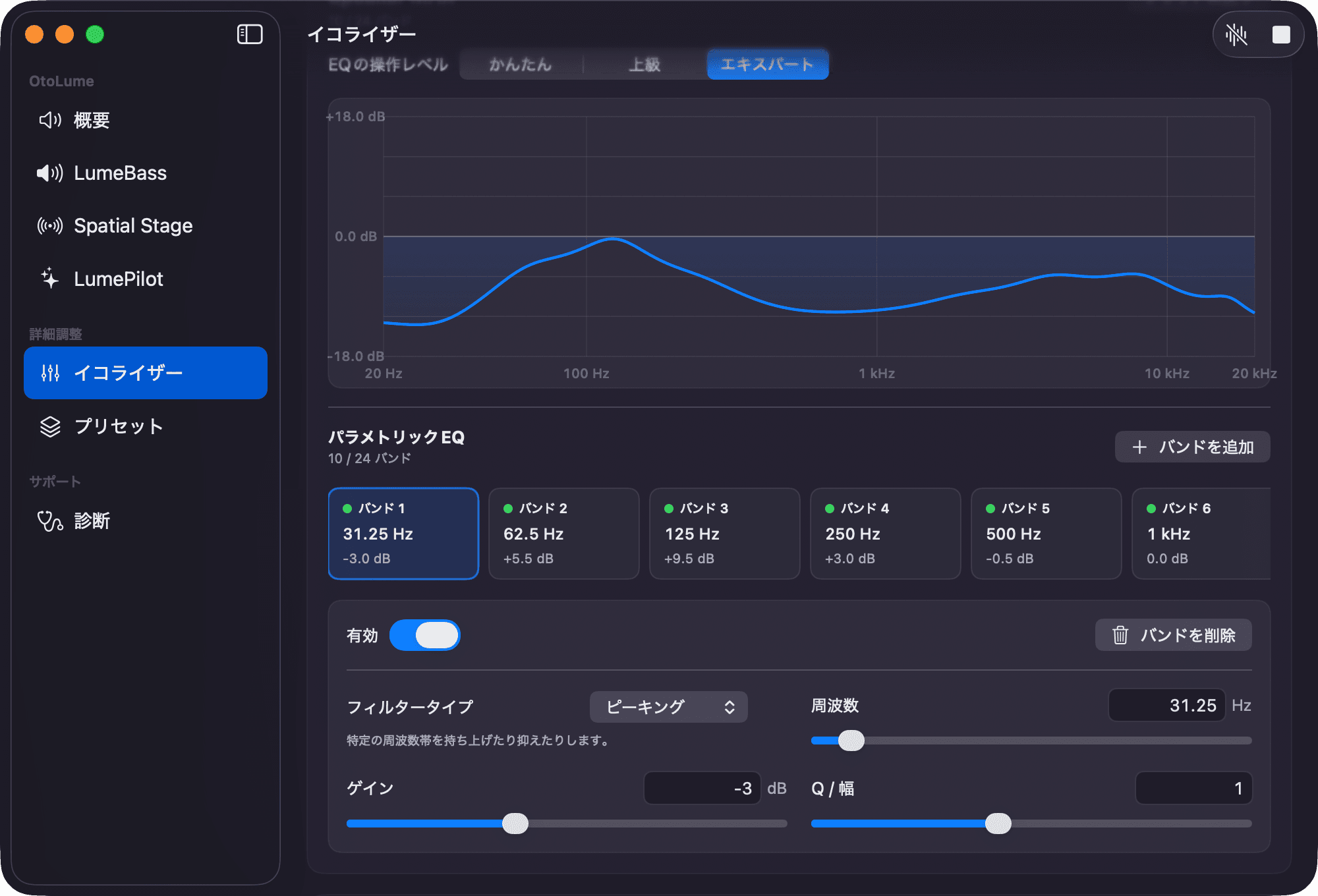
Task: Click the green status dot on バンド 1
Action: click(347, 509)
